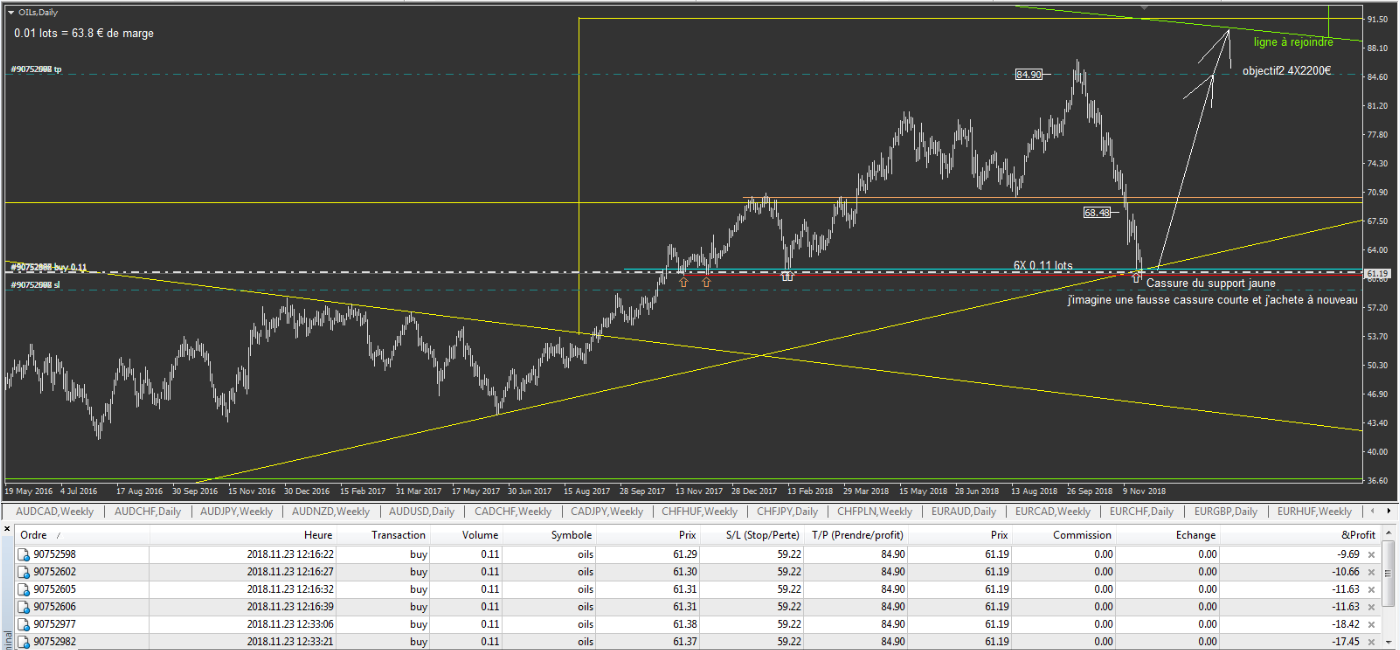Open the EURCHF,Daily chart tab

[x=1141, y=511]
